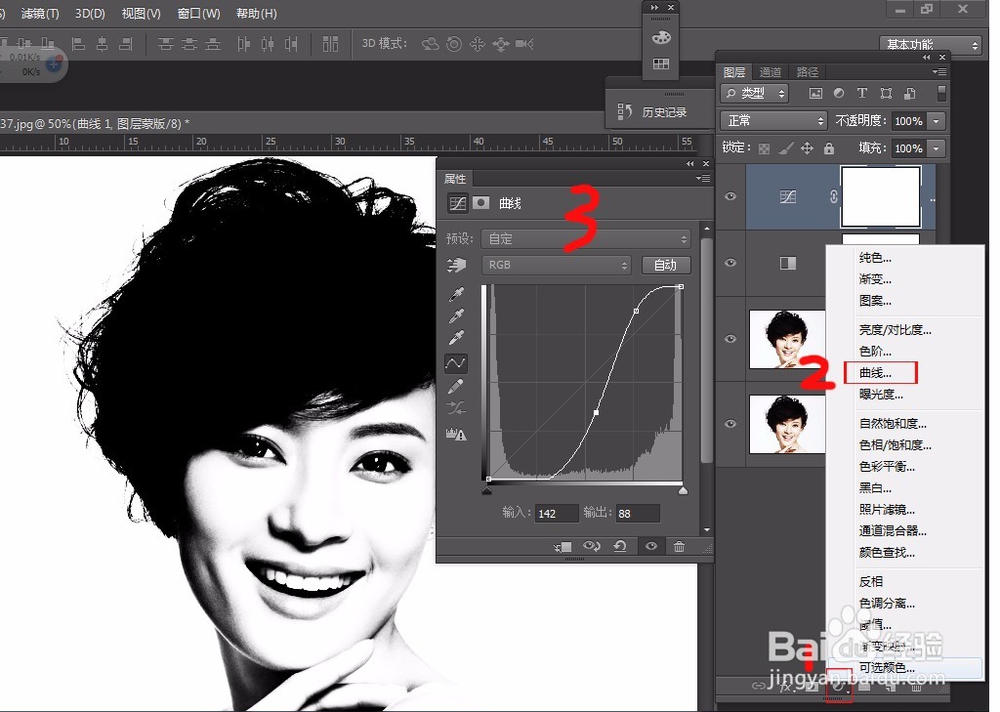The width and height of the screenshot is (1000, 712).
Task: Pick the gray point eyedropper
Action: coord(456,316)
